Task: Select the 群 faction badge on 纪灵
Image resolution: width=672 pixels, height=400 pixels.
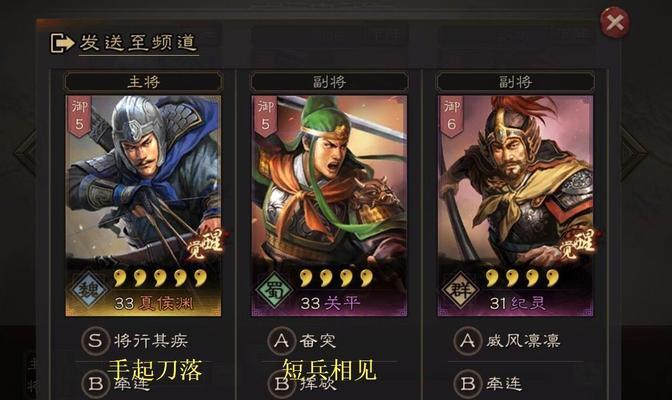Action: (x=461, y=290)
